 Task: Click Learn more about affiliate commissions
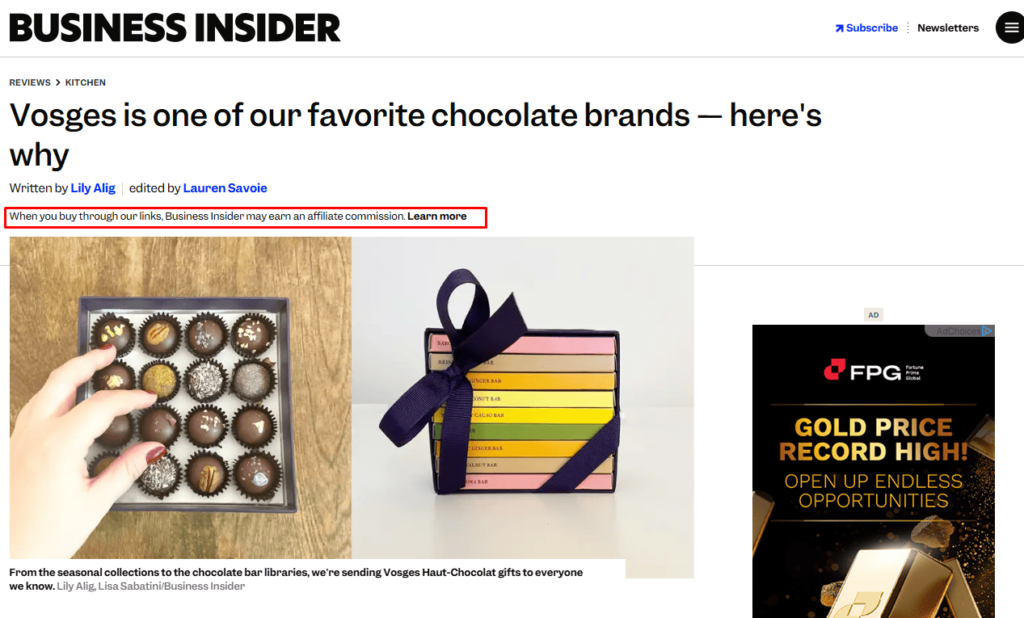coord(436,216)
